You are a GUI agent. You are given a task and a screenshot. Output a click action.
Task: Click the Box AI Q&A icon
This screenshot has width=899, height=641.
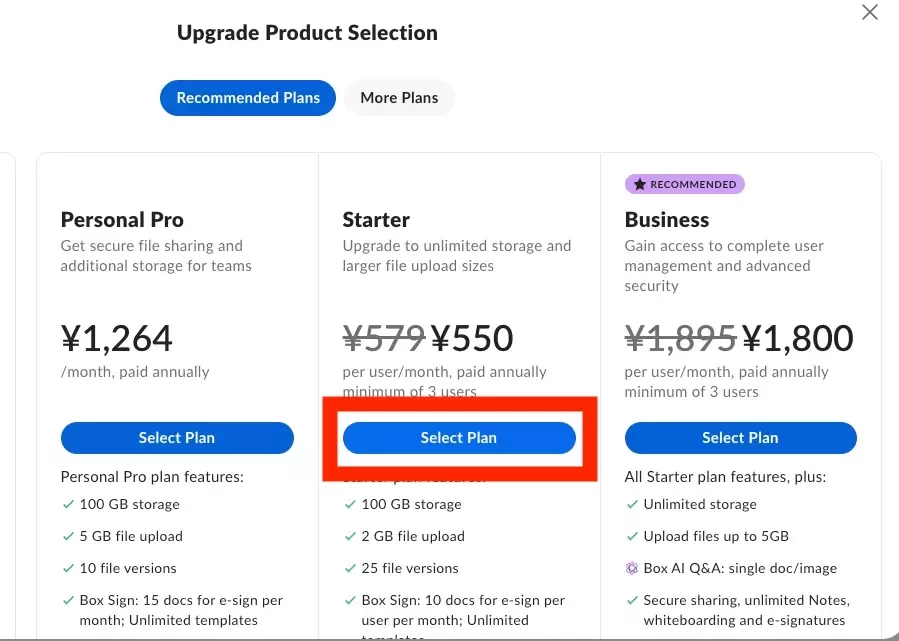(631, 568)
